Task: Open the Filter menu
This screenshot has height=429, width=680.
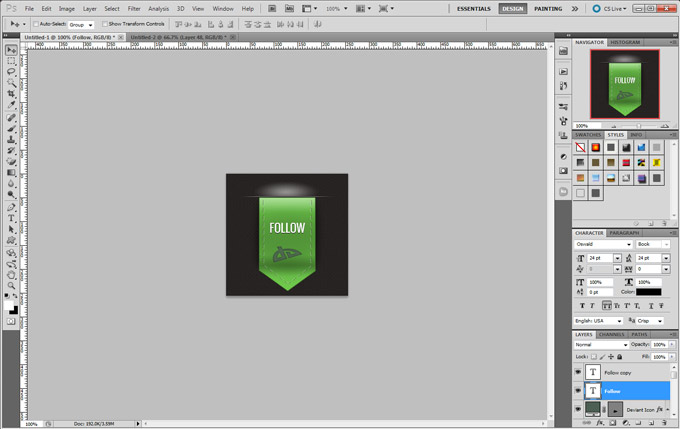Action: 134,9
